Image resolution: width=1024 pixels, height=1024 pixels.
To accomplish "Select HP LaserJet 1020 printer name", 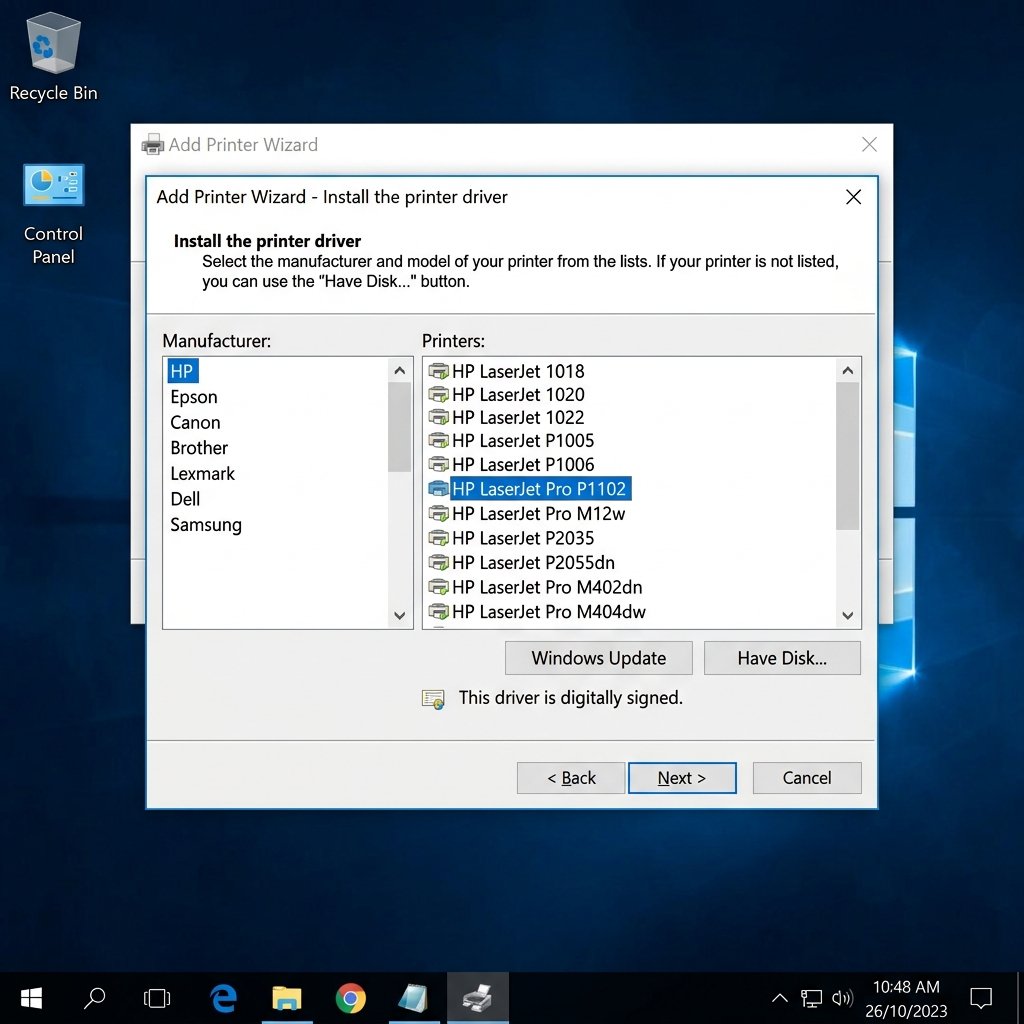I will (518, 394).
